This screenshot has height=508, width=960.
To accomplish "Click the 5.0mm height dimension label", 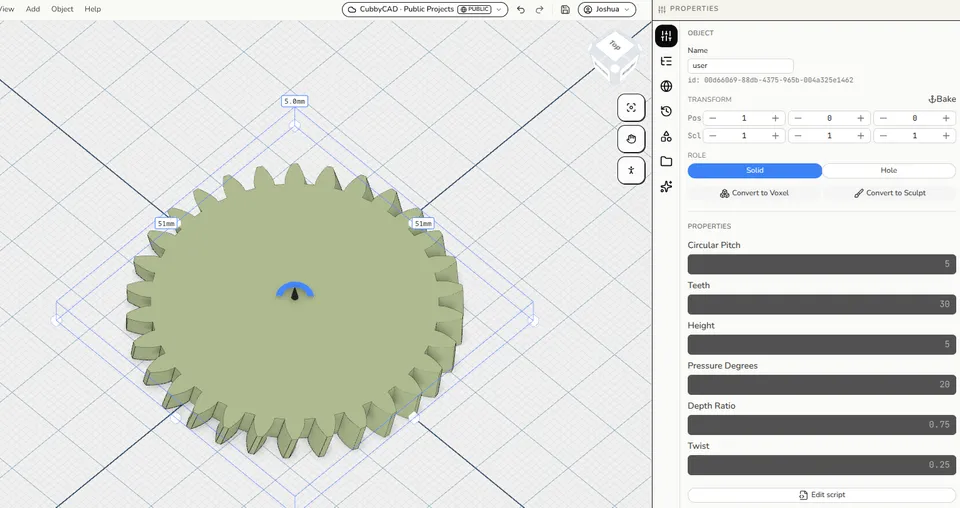I will point(294,102).
